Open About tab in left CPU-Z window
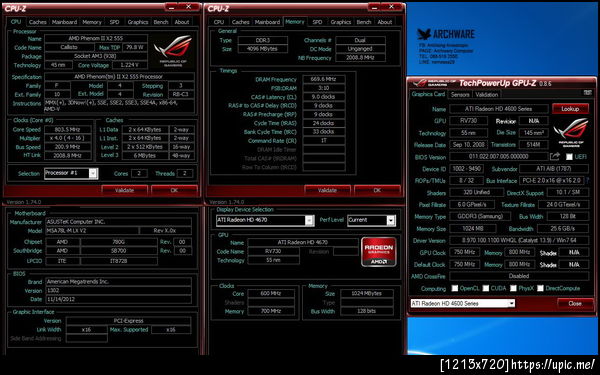Viewport: 600px width, 375px height. pos(182,22)
